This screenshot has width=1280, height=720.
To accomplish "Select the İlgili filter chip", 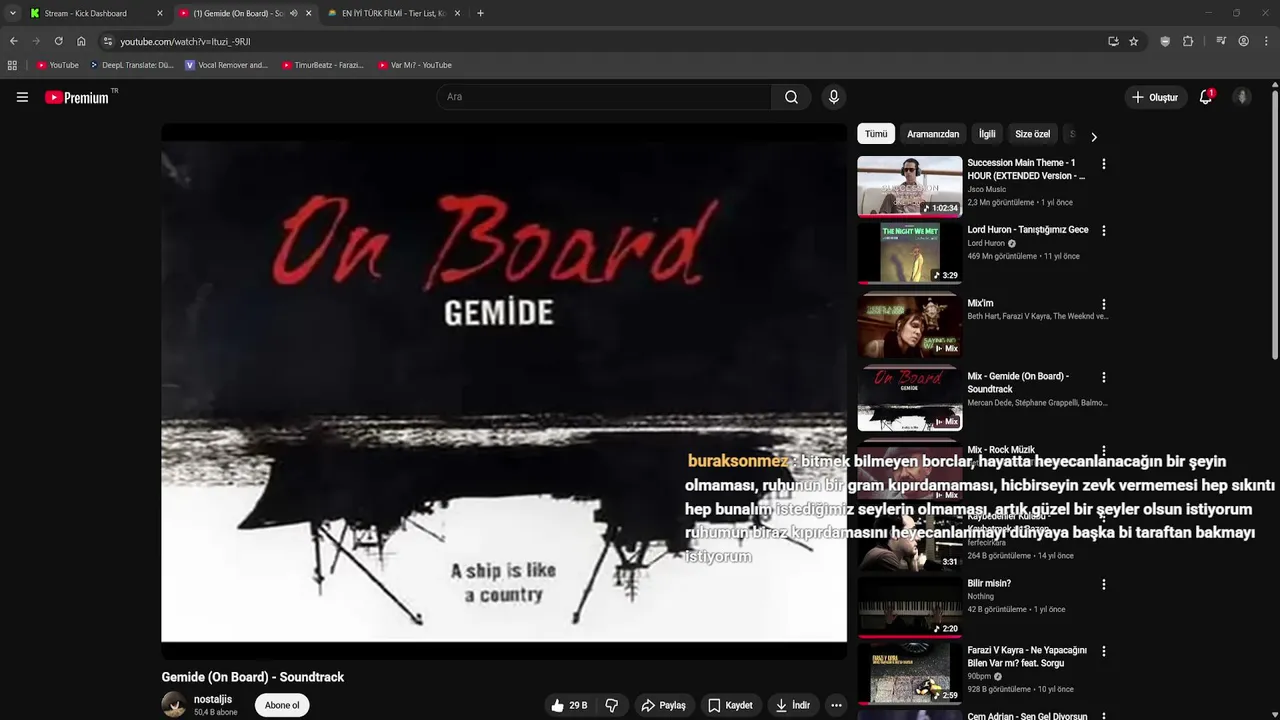I will click(987, 134).
